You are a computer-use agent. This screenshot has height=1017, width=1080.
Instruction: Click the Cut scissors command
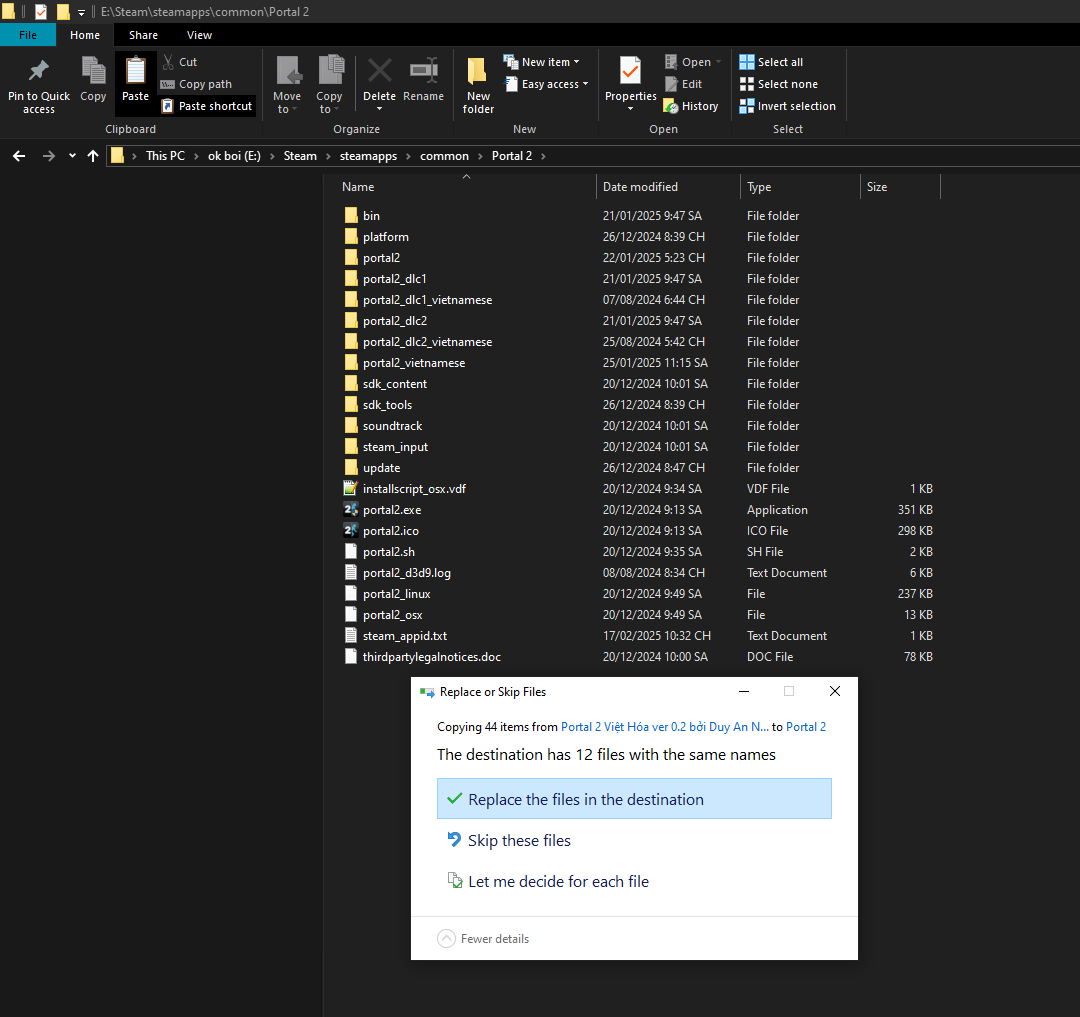180,62
